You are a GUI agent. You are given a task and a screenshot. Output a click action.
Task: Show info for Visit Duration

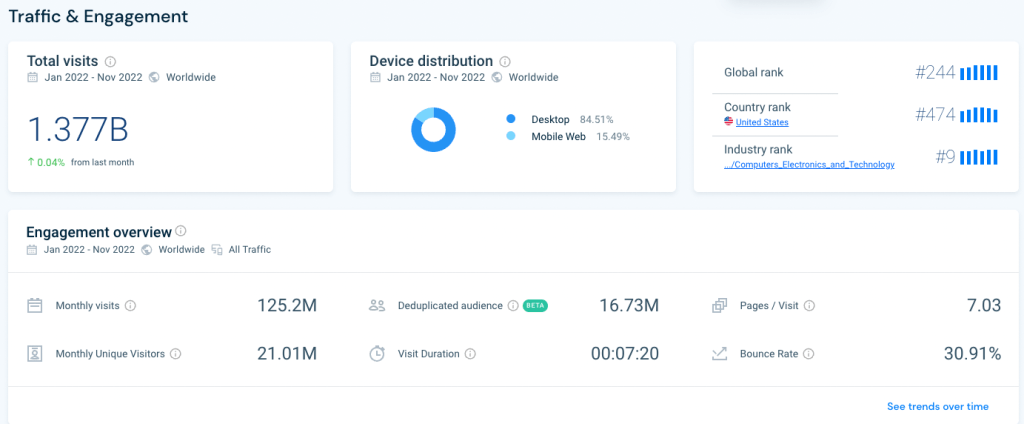tap(470, 354)
